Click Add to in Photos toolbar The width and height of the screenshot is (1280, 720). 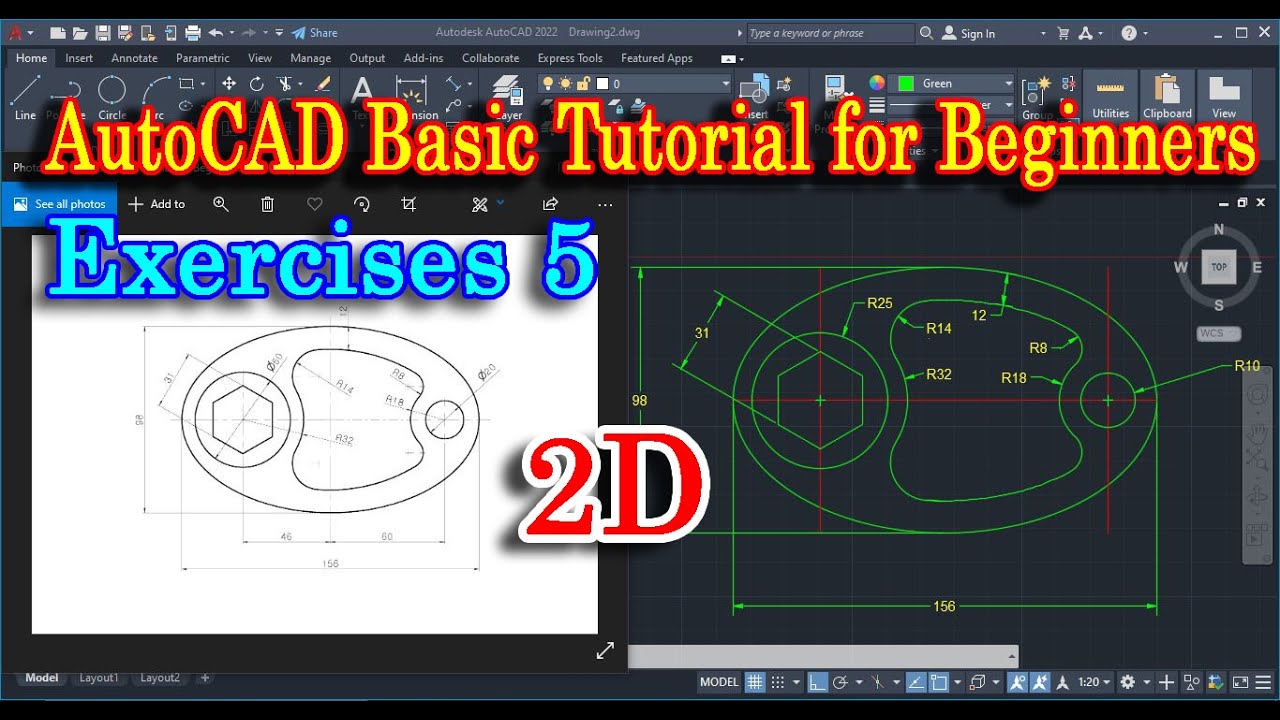pos(157,204)
